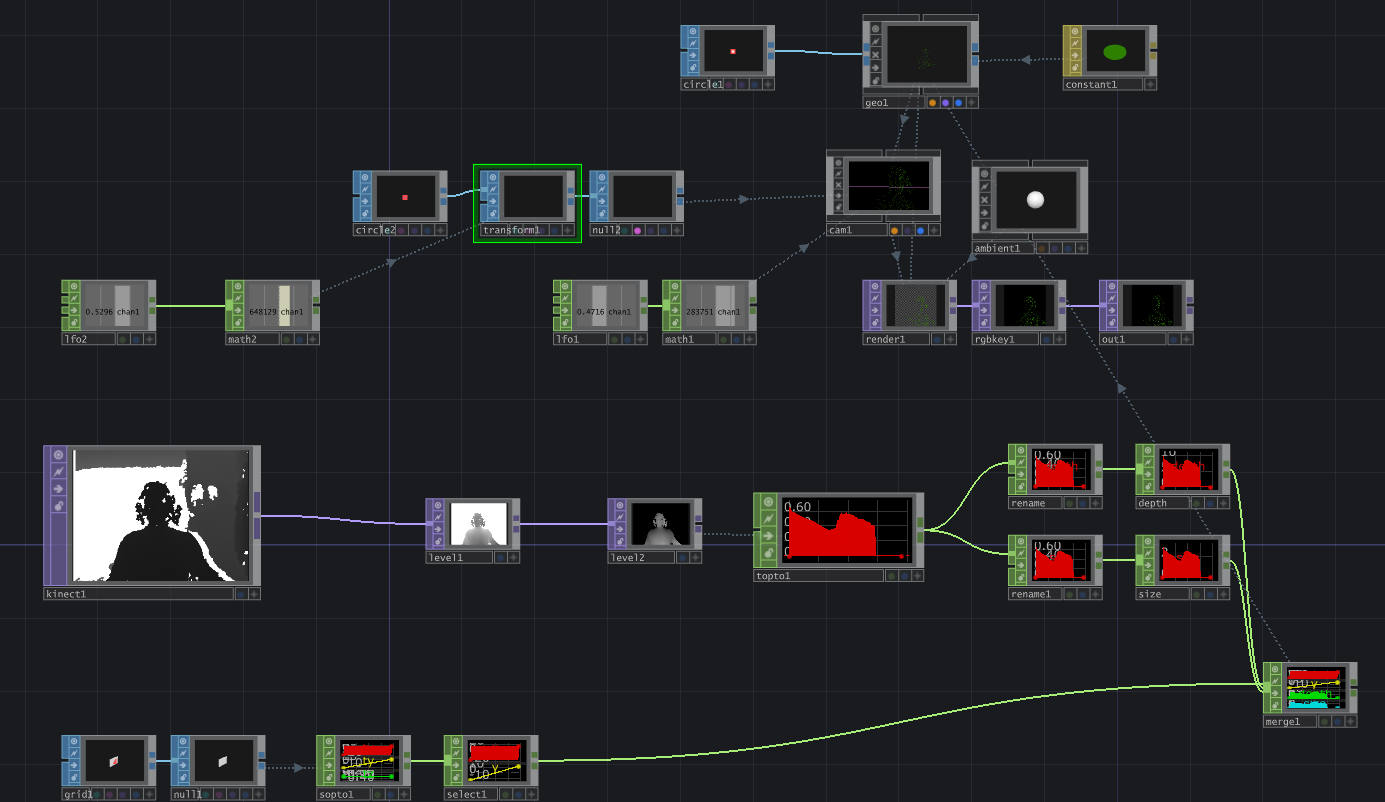
Task: Toggle the pink flag on null2 node
Action: point(637,230)
